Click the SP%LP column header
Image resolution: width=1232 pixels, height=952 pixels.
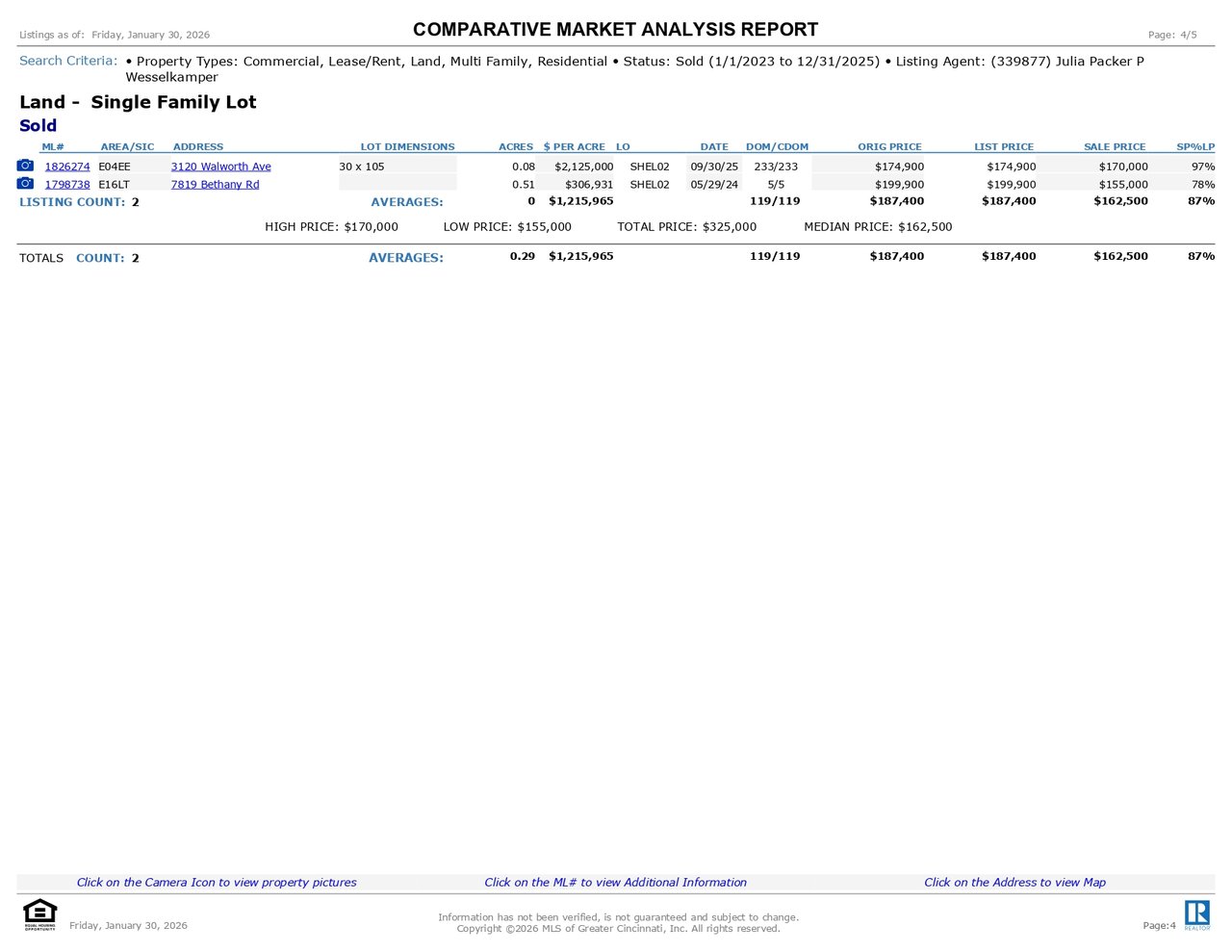pyautogui.click(x=1195, y=146)
